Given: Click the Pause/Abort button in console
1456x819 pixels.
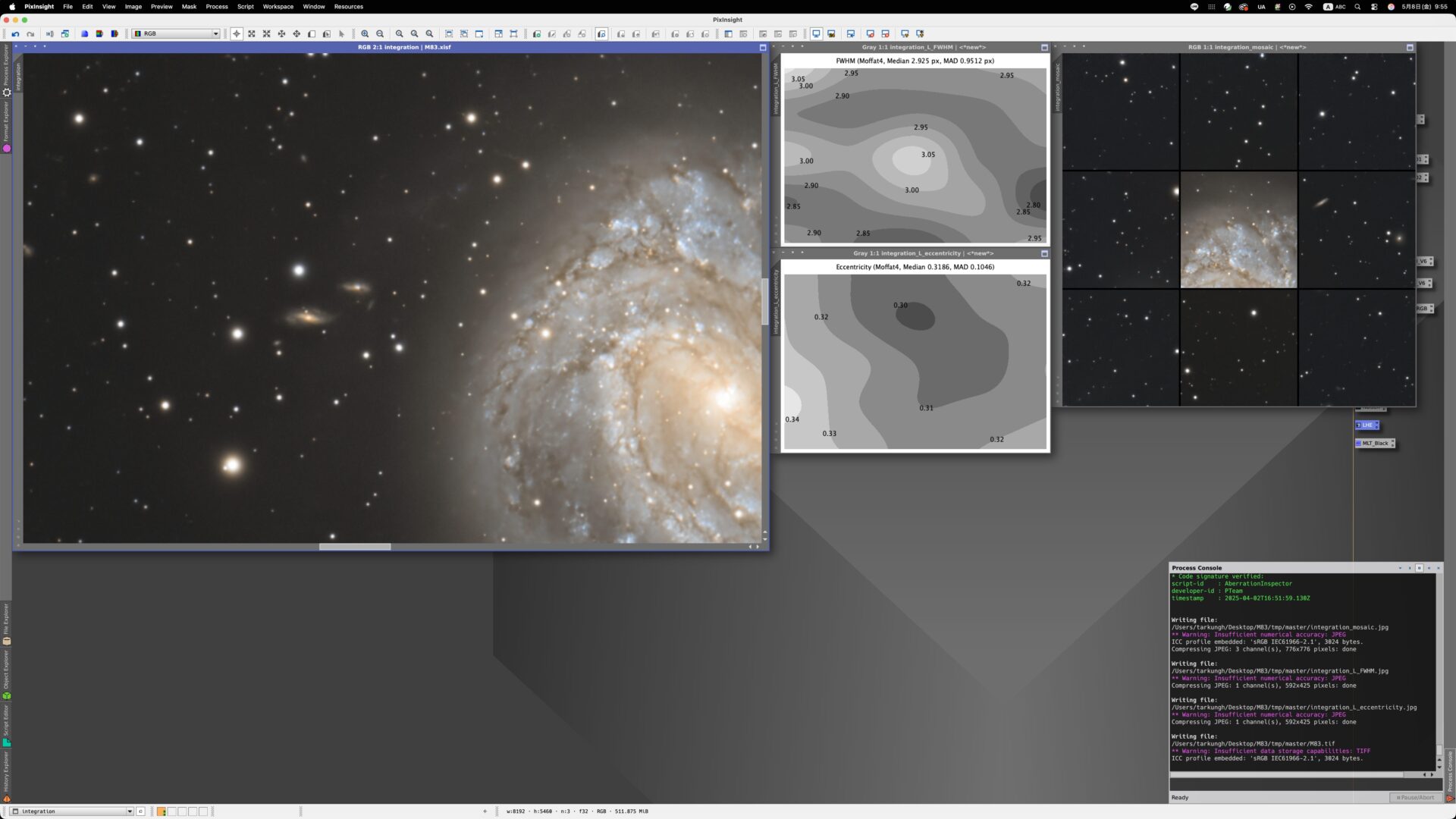Looking at the screenshot, I should (x=1415, y=798).
